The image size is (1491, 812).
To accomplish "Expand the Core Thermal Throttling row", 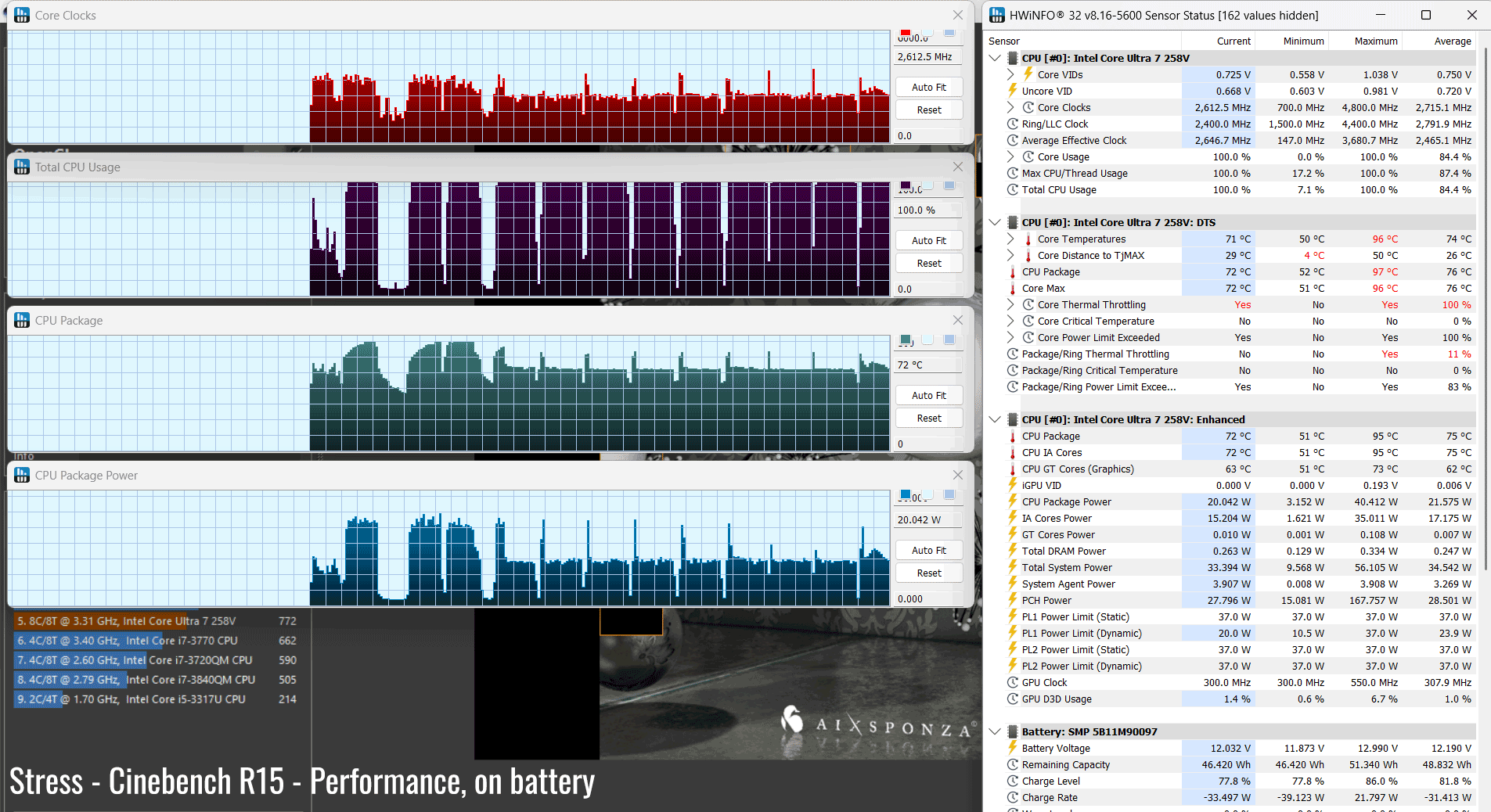I will (x=1010, y=304).
